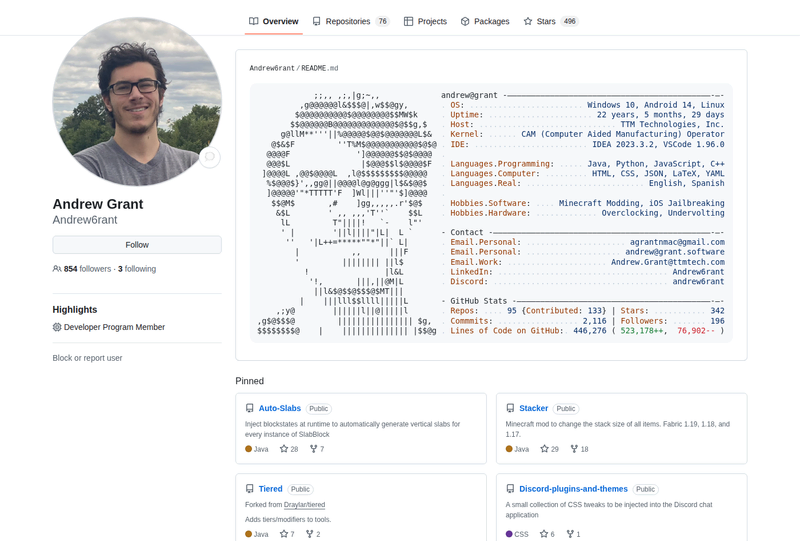The width and height of the screenshot is (800, 541).
Task: Click the Andrew Grant name heading
Action: tap(98, 204)
